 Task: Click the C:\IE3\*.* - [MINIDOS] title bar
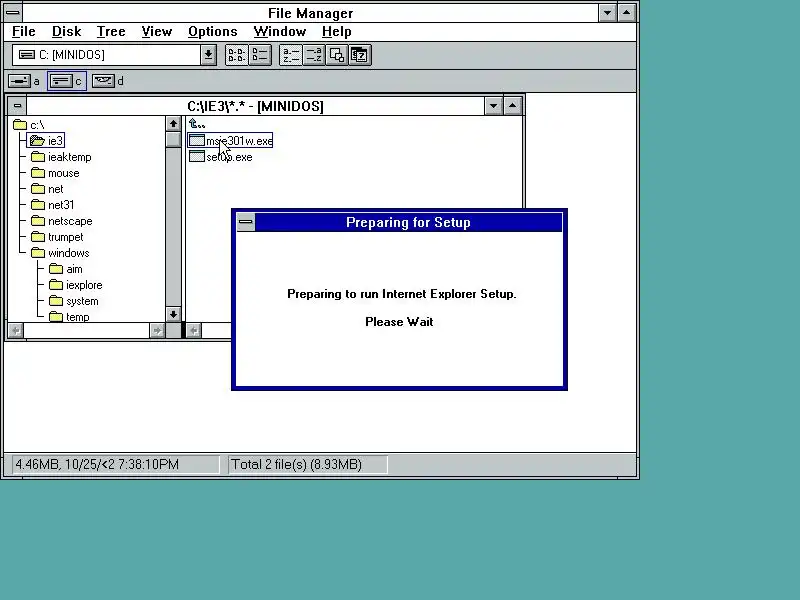pos(255,106)
